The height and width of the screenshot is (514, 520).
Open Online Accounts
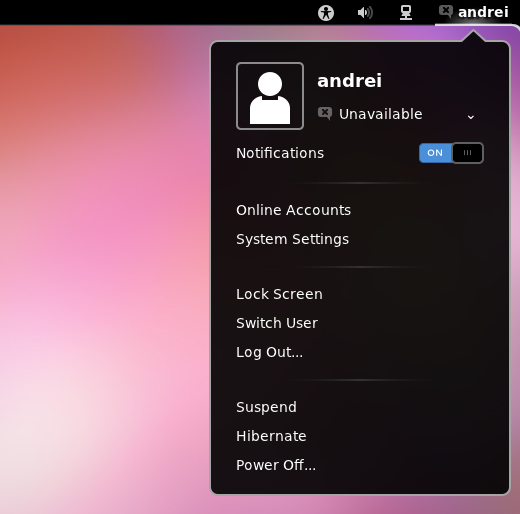coord(293,210)
